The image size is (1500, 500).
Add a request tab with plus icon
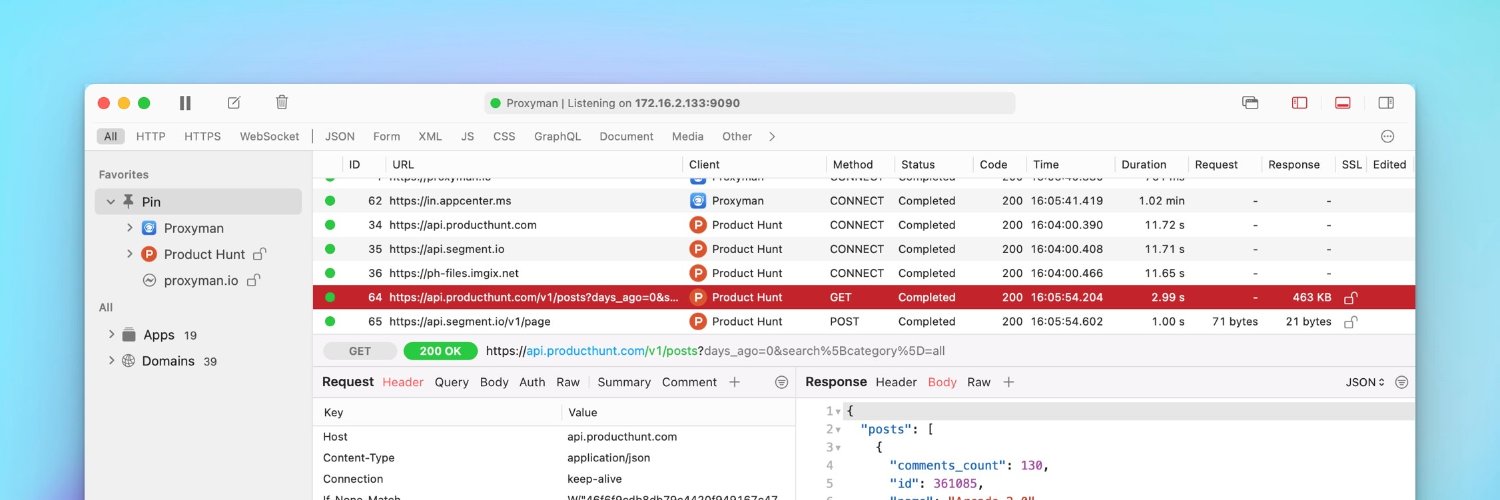[734, 382]
